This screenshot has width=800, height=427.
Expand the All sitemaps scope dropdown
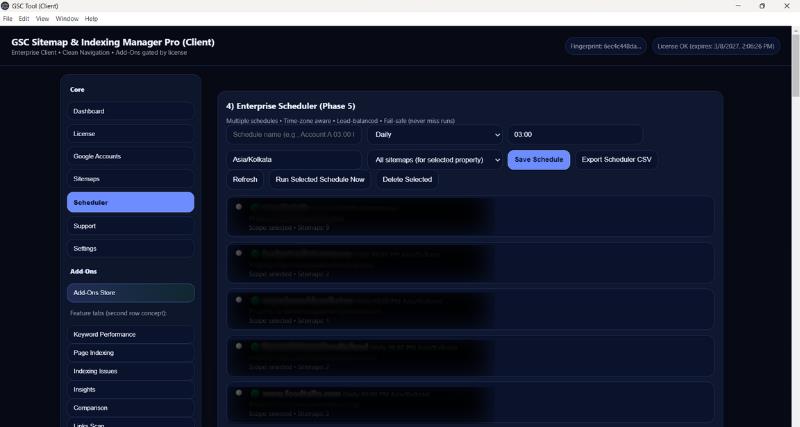coord(435,159)
